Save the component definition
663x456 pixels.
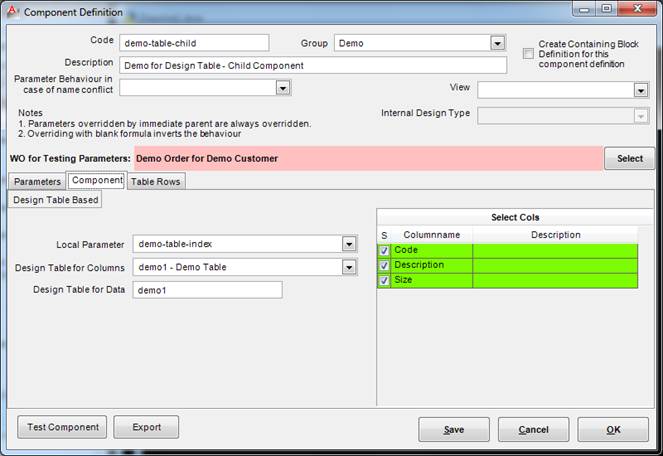click(454, 429)
